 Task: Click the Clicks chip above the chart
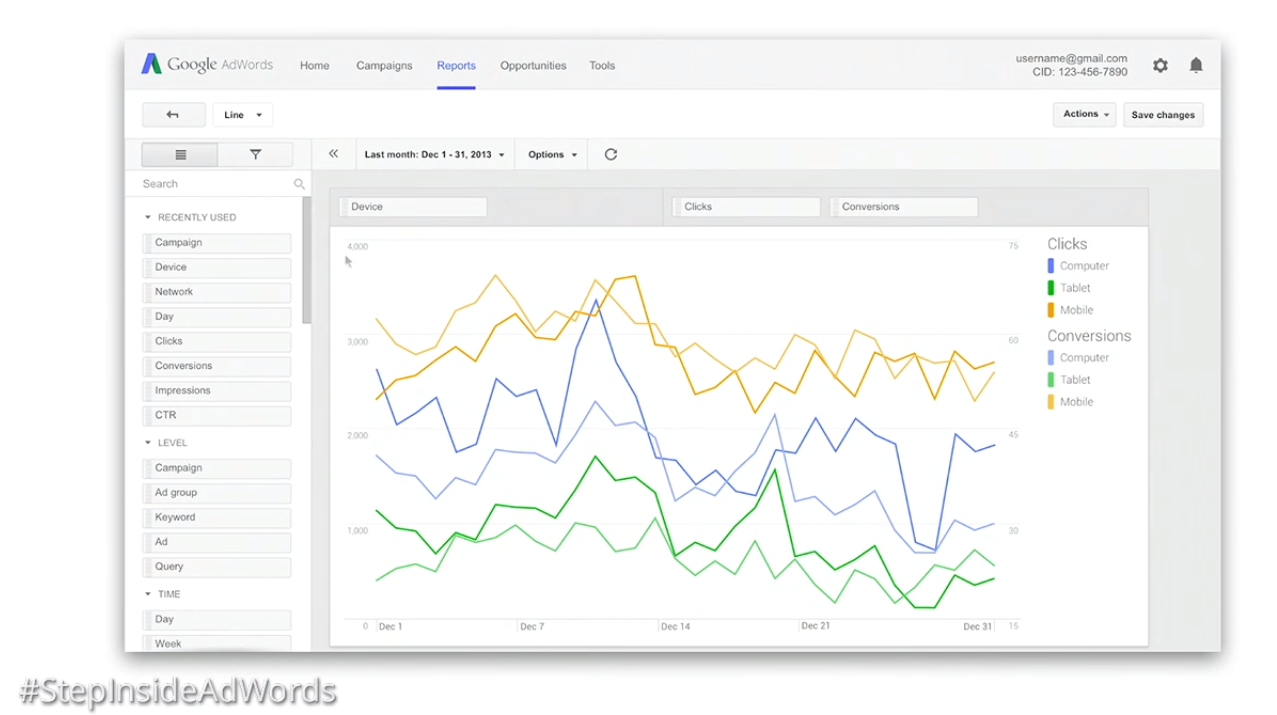point(746,207)
